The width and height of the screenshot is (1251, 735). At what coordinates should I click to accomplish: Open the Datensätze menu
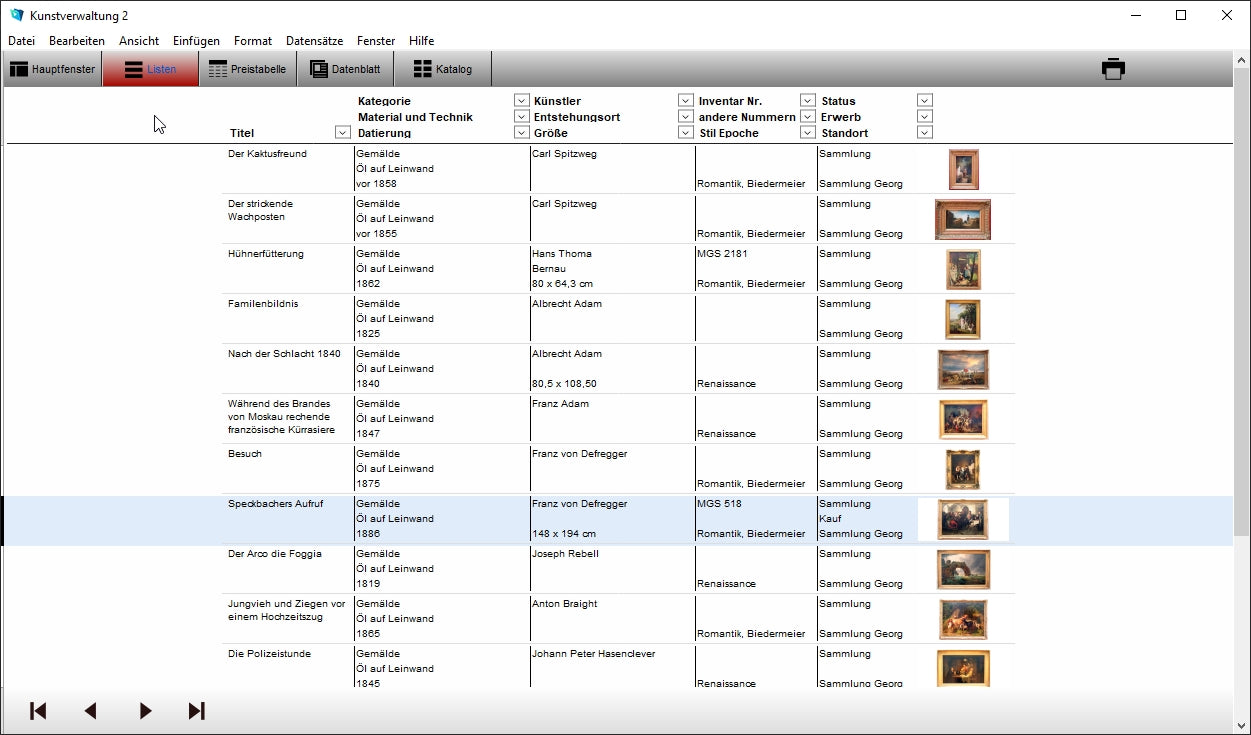click(314, 41)
